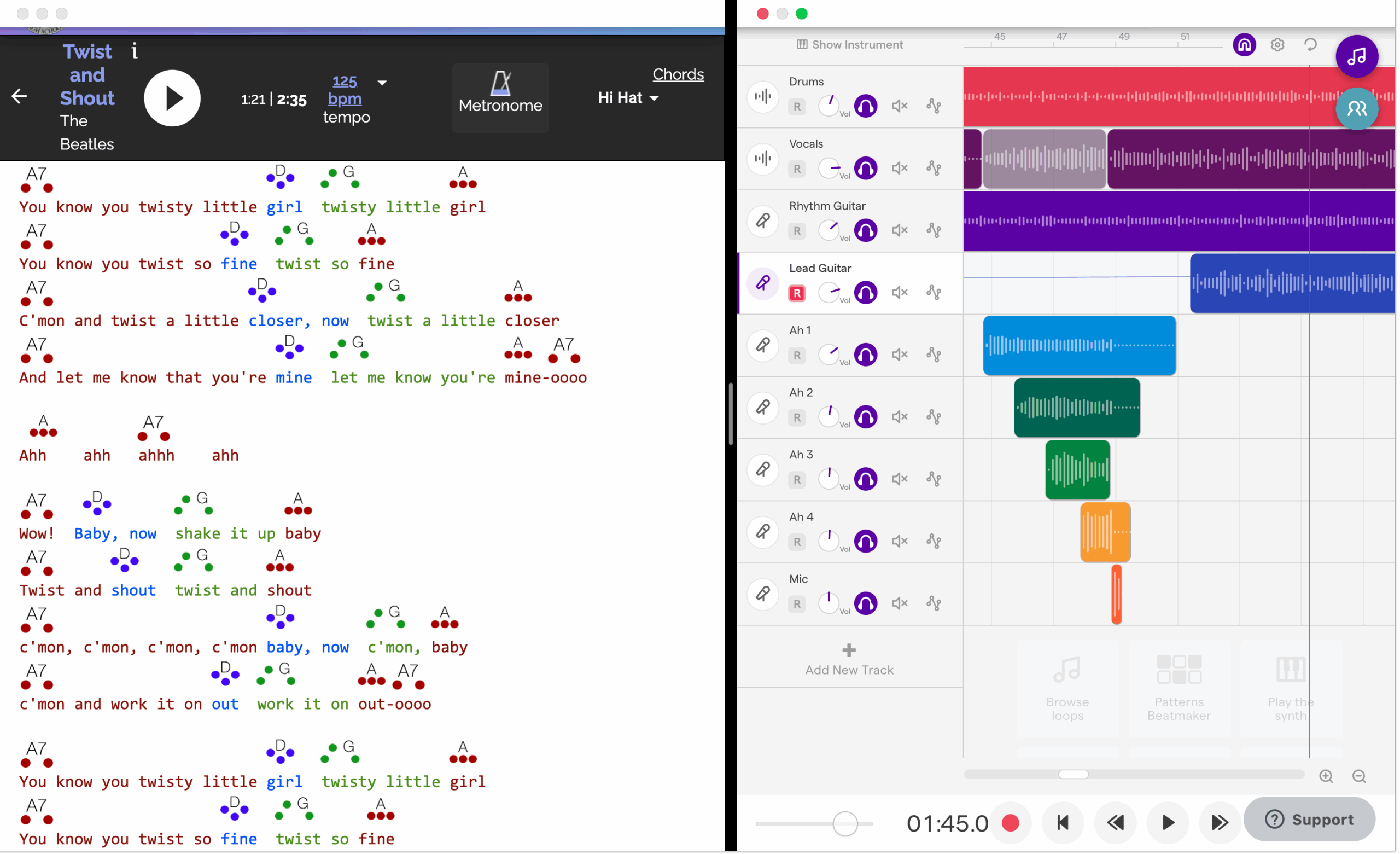Toggle headphone solo on the Mic track
The height and width of the screenshot is (854, 1400).
tap(865, 603)
